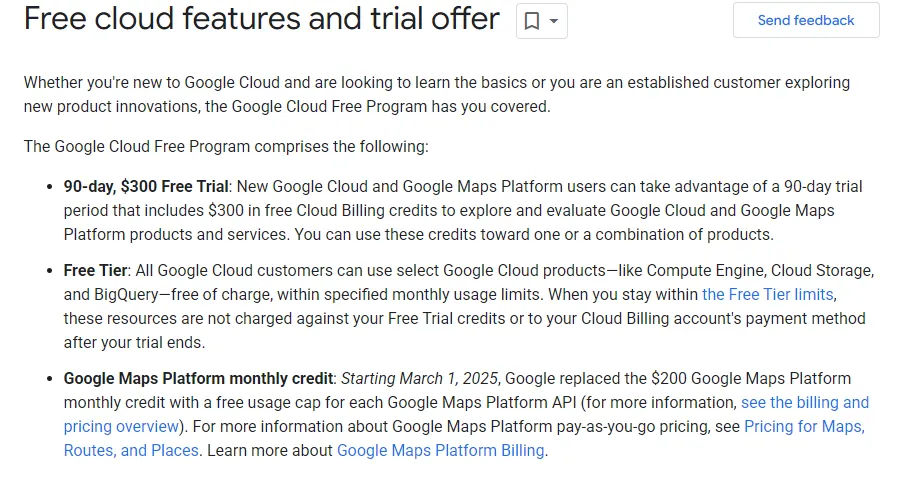Click the bullet marker before Google Maps Platform credit
Image resolution: width=902 pixels, height=480 pixels.
point(49,379)
